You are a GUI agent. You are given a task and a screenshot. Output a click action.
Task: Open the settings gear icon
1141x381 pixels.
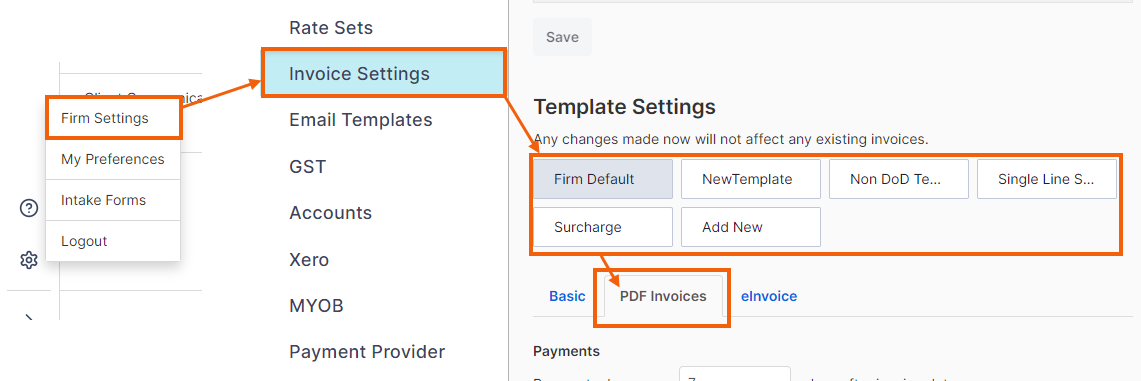[28, 260]
